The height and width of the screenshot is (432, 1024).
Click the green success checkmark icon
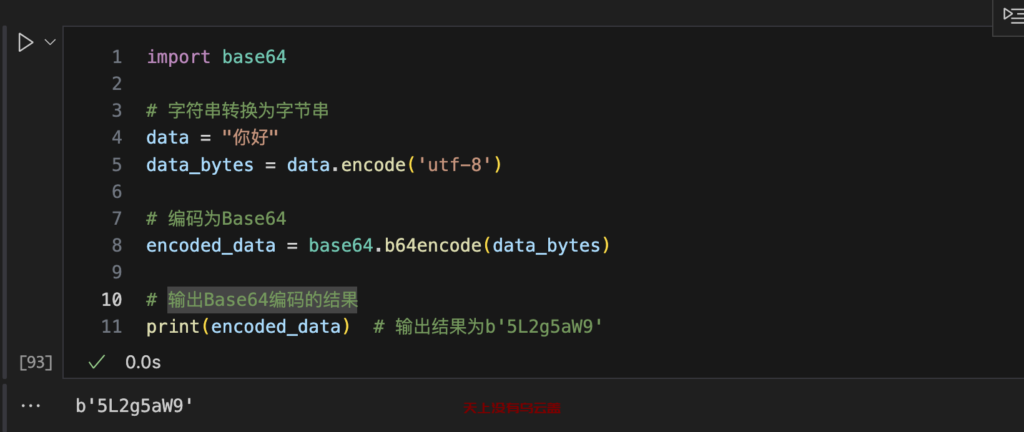tap(97, 362)
